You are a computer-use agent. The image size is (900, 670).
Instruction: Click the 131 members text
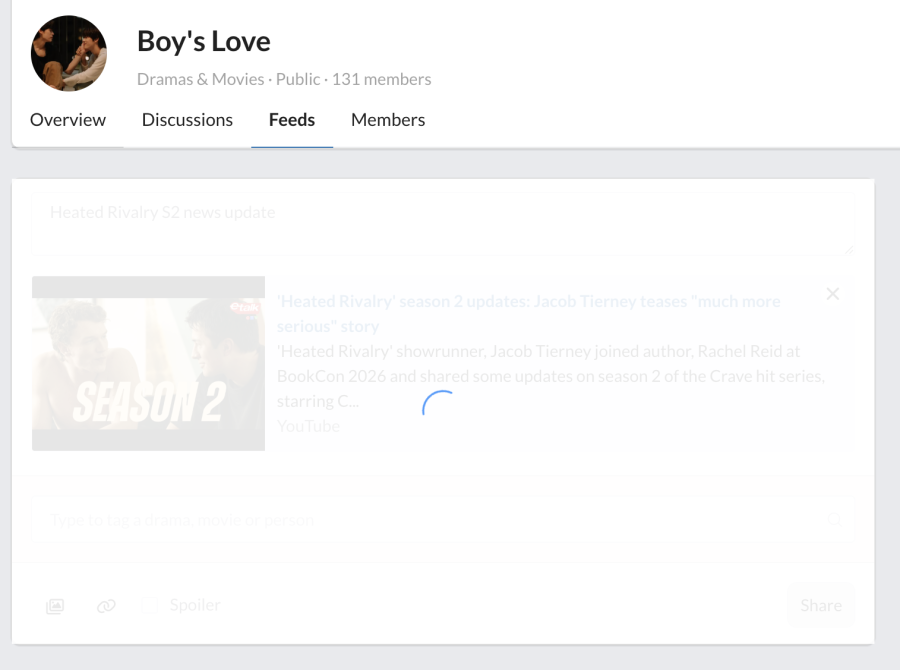click(x=381, y=79)
